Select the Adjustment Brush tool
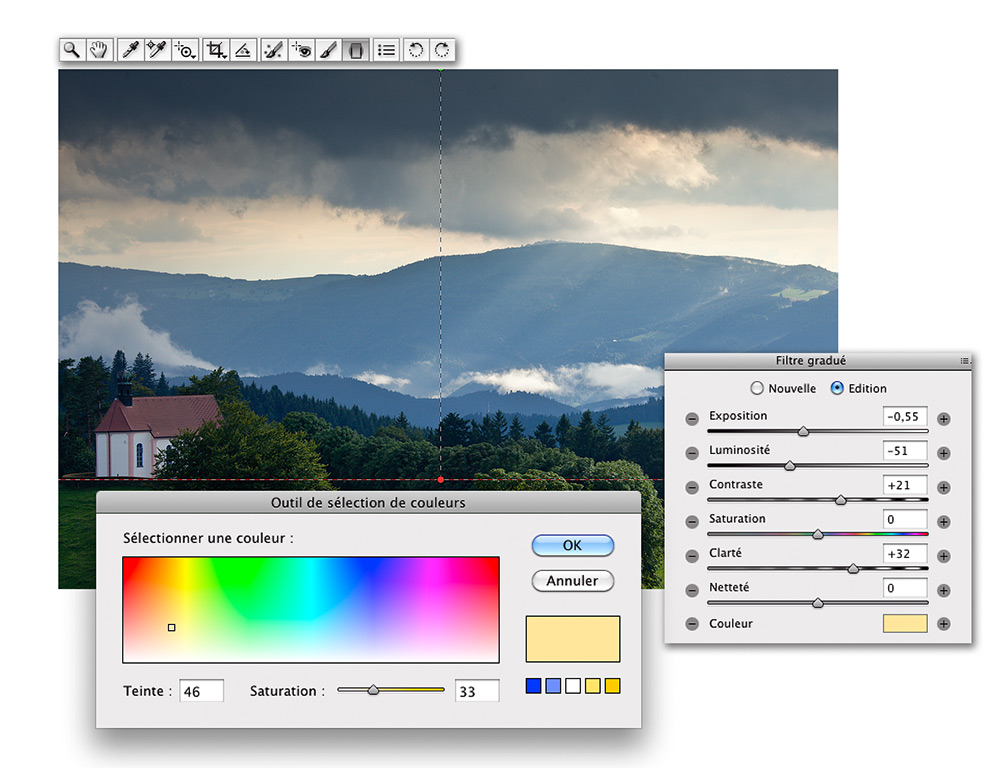Screen dimensions: 1000x768 [x=328, y=50]
